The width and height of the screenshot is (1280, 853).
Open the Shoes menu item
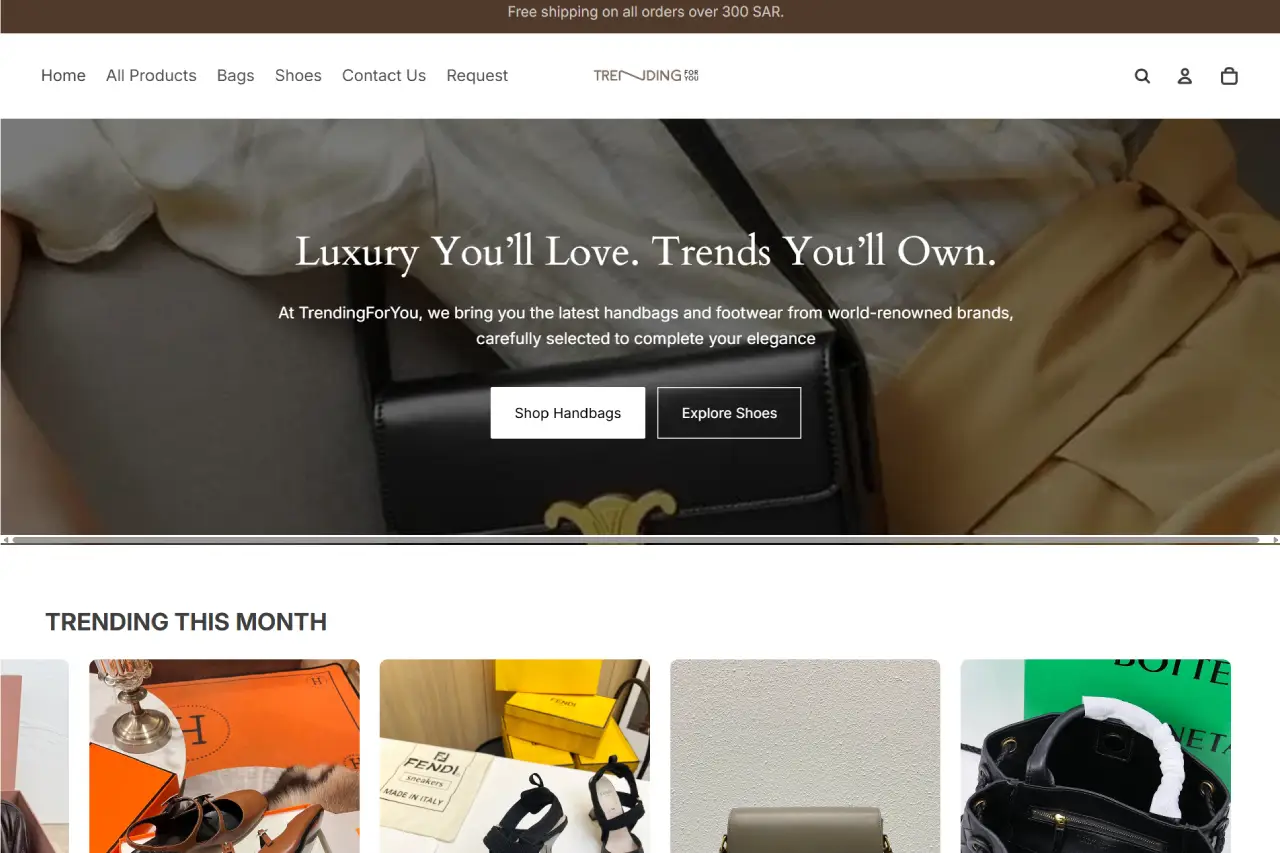click(298, 76)
